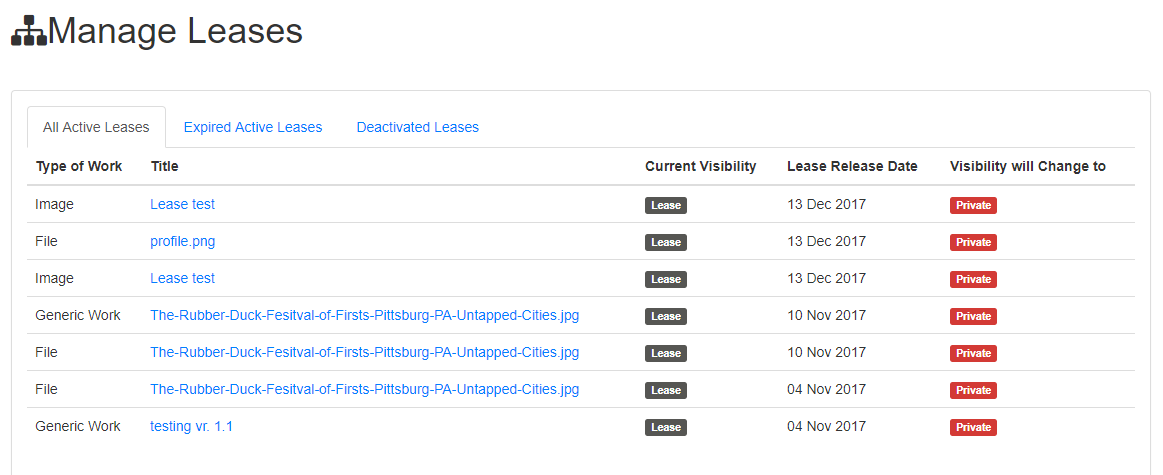Click the Title column header
The height and width of the screenshot is (475, 1163).
click(165, 166)
